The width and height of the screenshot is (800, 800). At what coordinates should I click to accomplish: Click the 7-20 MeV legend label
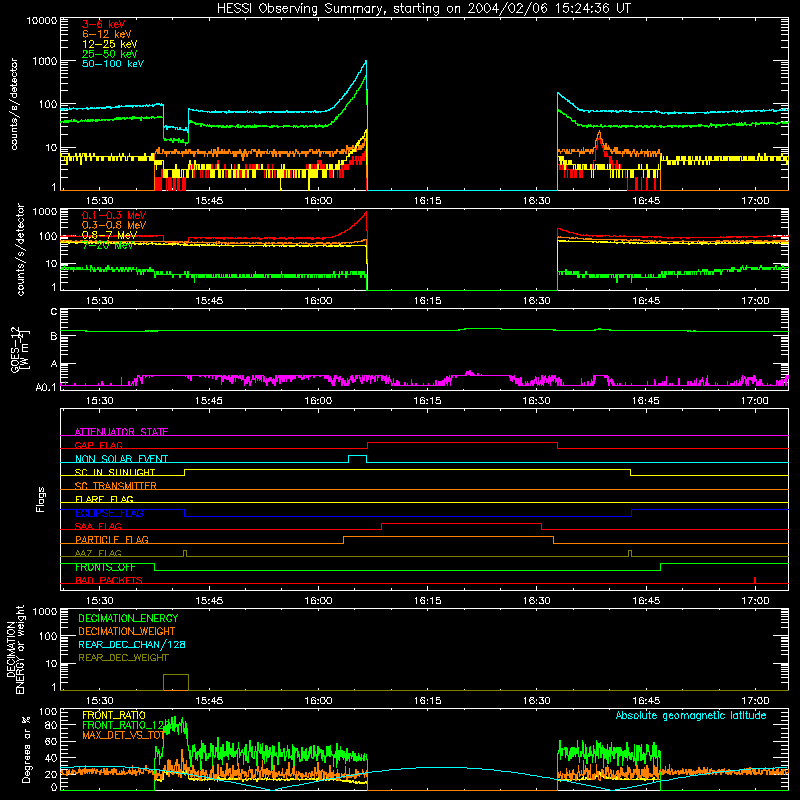coord(108,245)
